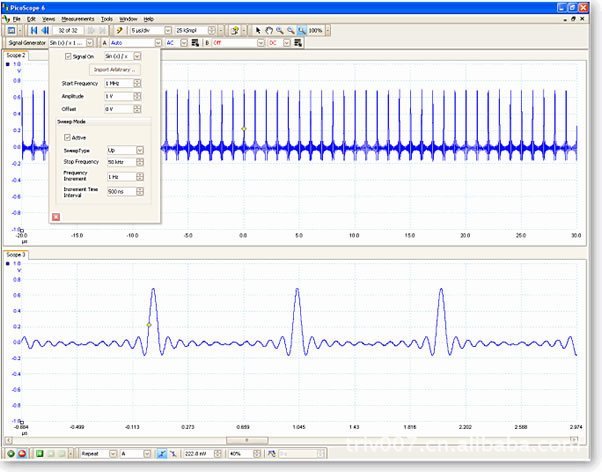
Task: Click the Amplitude spinner arrows
Action: pyautogui.click(x=138, y=95)
